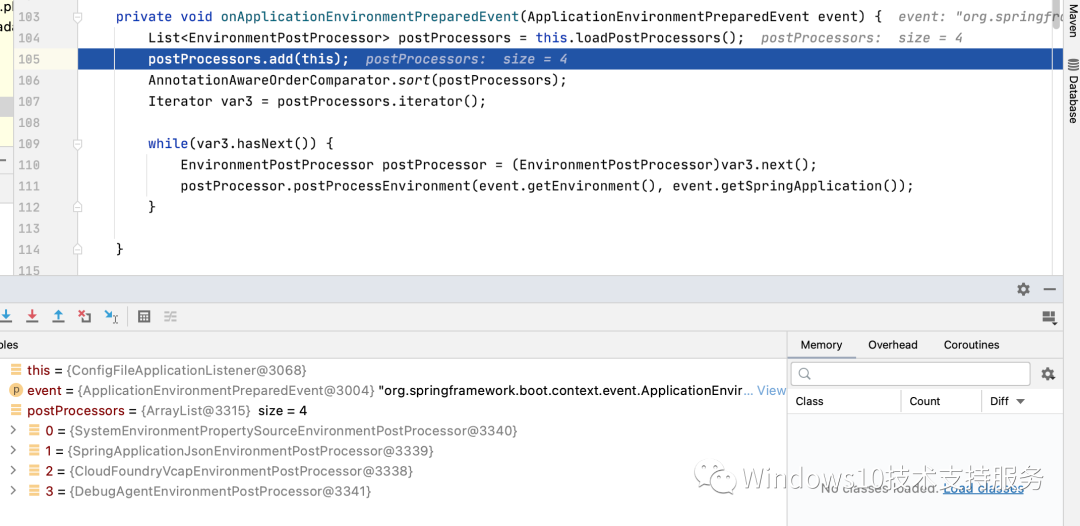The height and width of the screenshot is (526, 1080).
Task: Open the Maven side tool window
Action: click(x=1072, y=19)
